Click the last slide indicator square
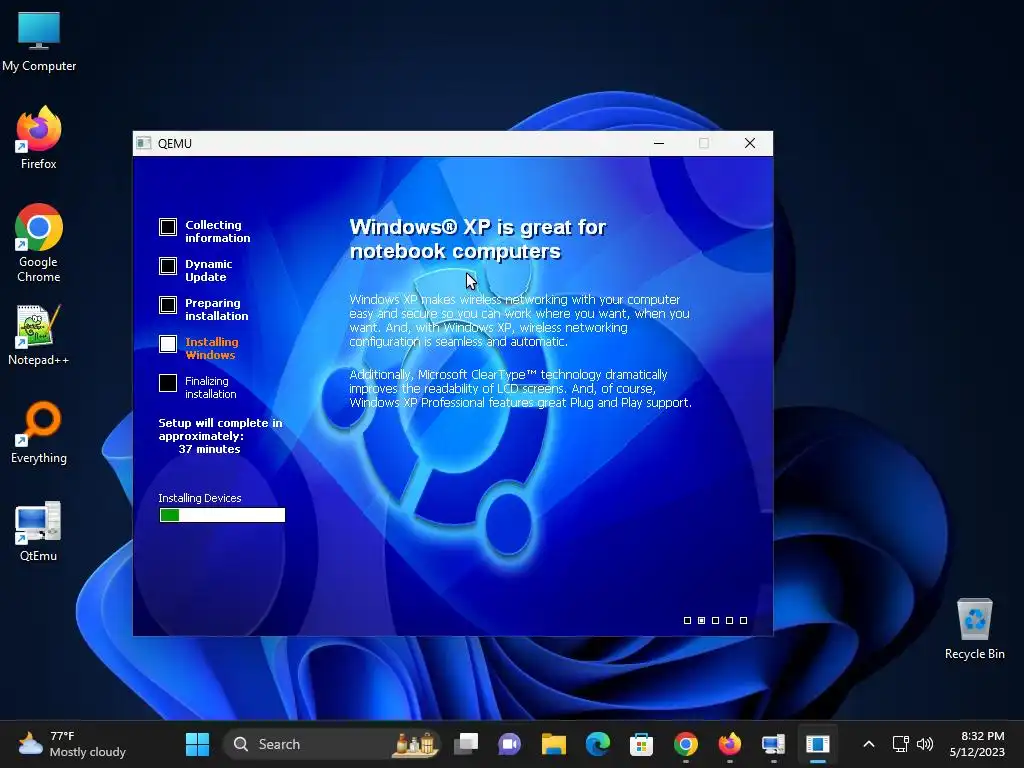1024x768 pixels. pos(743,620)
